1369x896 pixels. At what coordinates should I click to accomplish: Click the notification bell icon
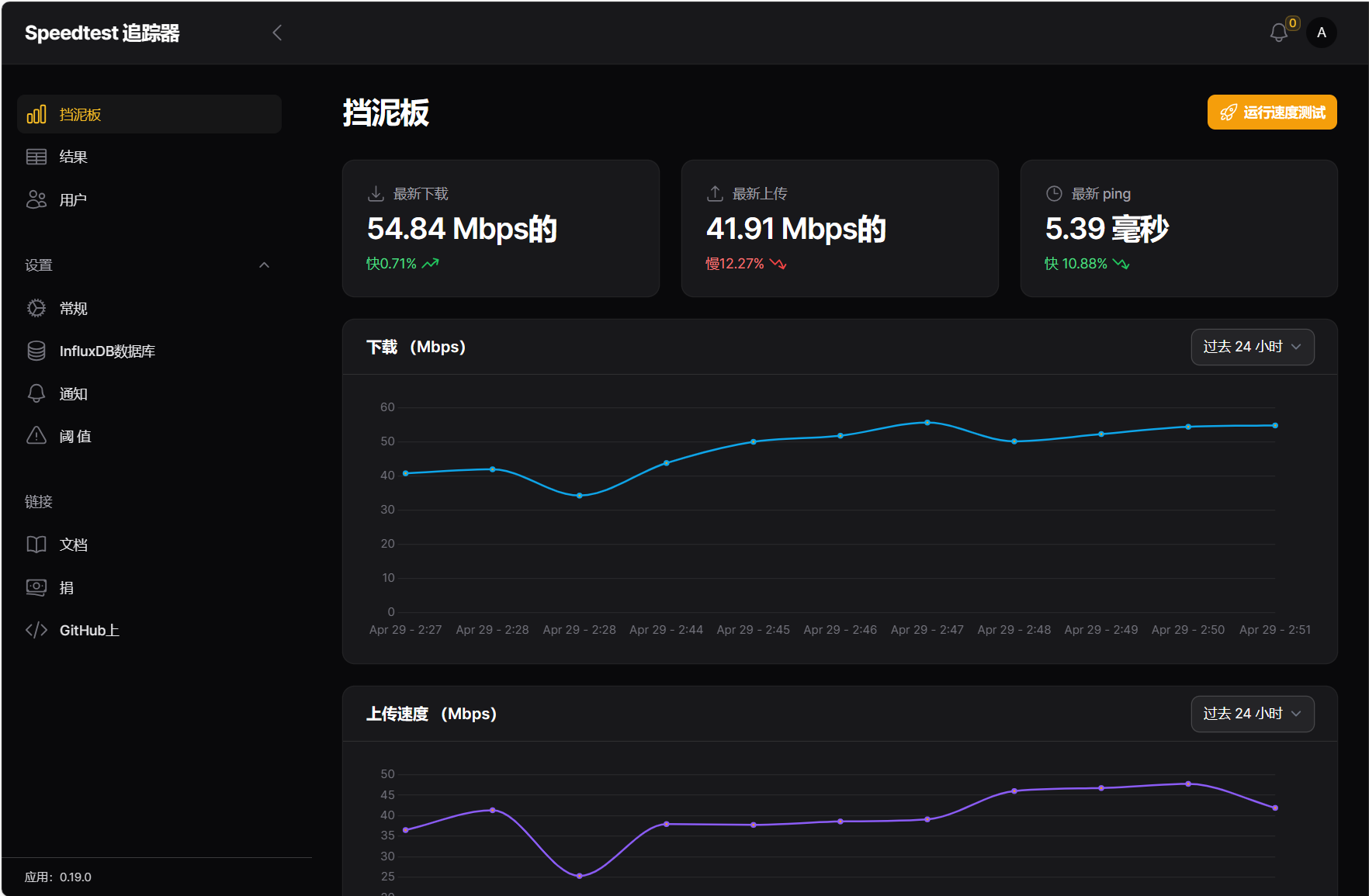[1278, 33]
